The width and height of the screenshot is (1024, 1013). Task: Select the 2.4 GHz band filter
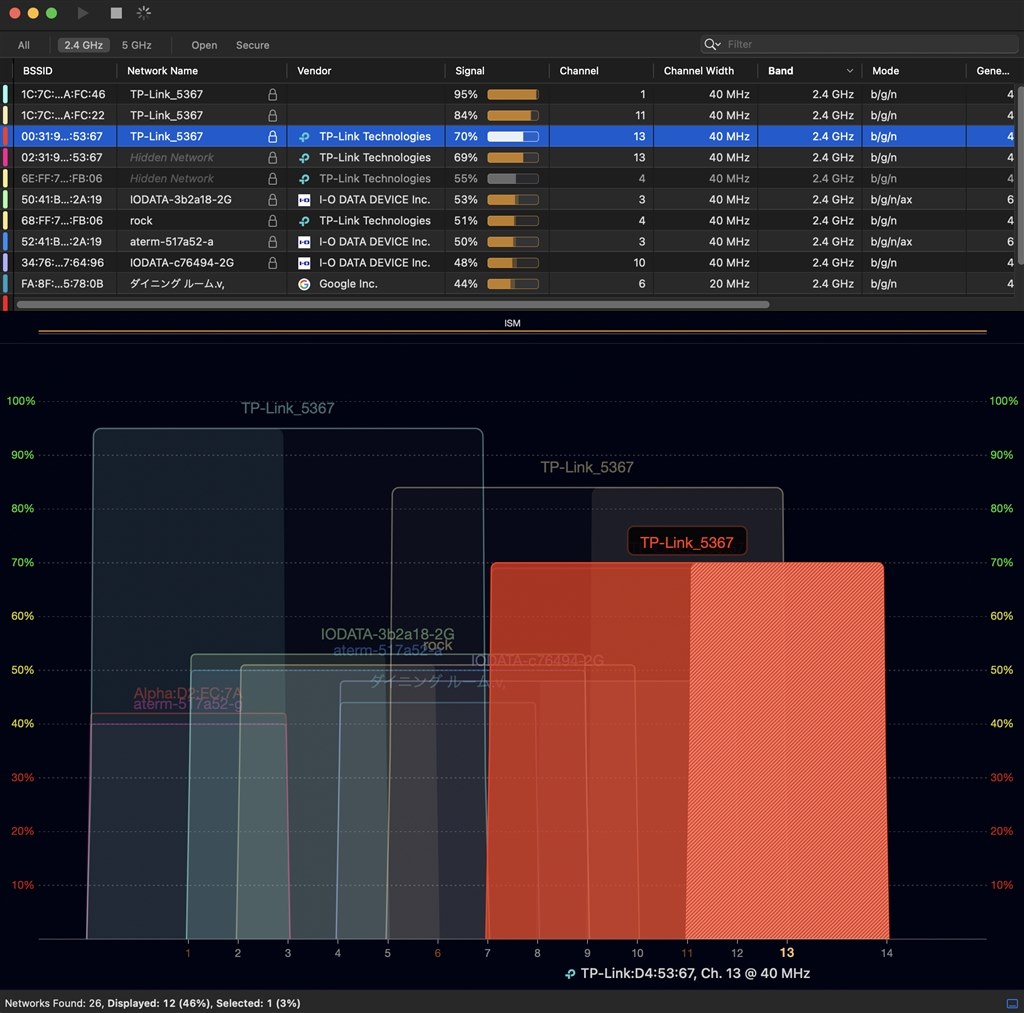pyautogui.click(x=84, y=45)
